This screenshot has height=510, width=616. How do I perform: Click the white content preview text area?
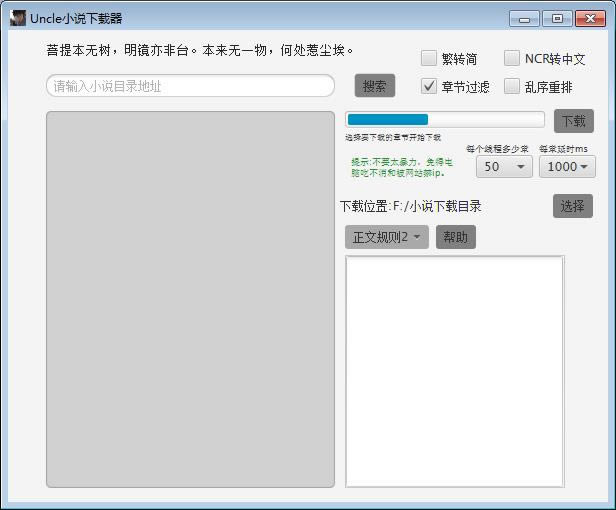[x=454, y=371]
